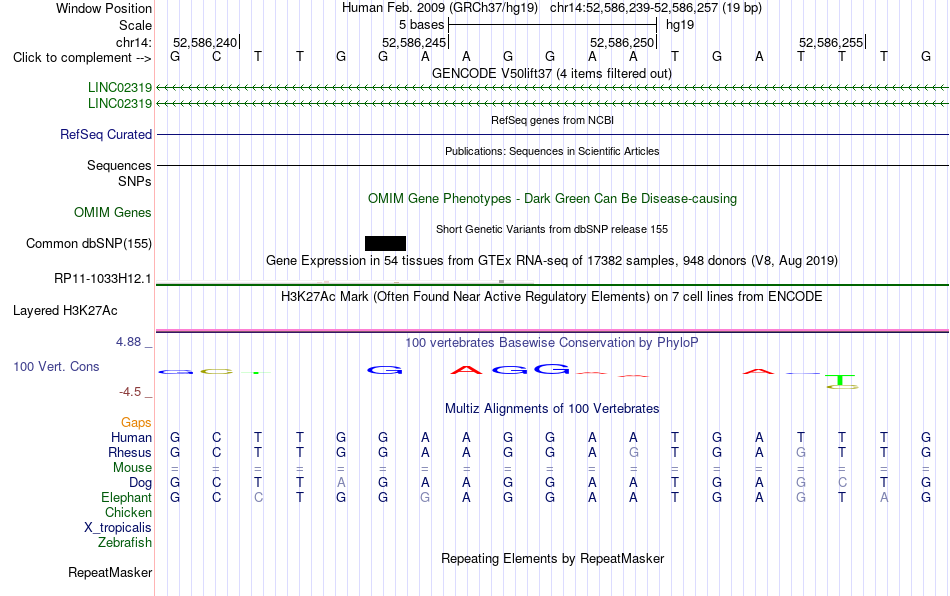
Task: Click the hg19 label beside scale bar
Action: pos(680,25)
